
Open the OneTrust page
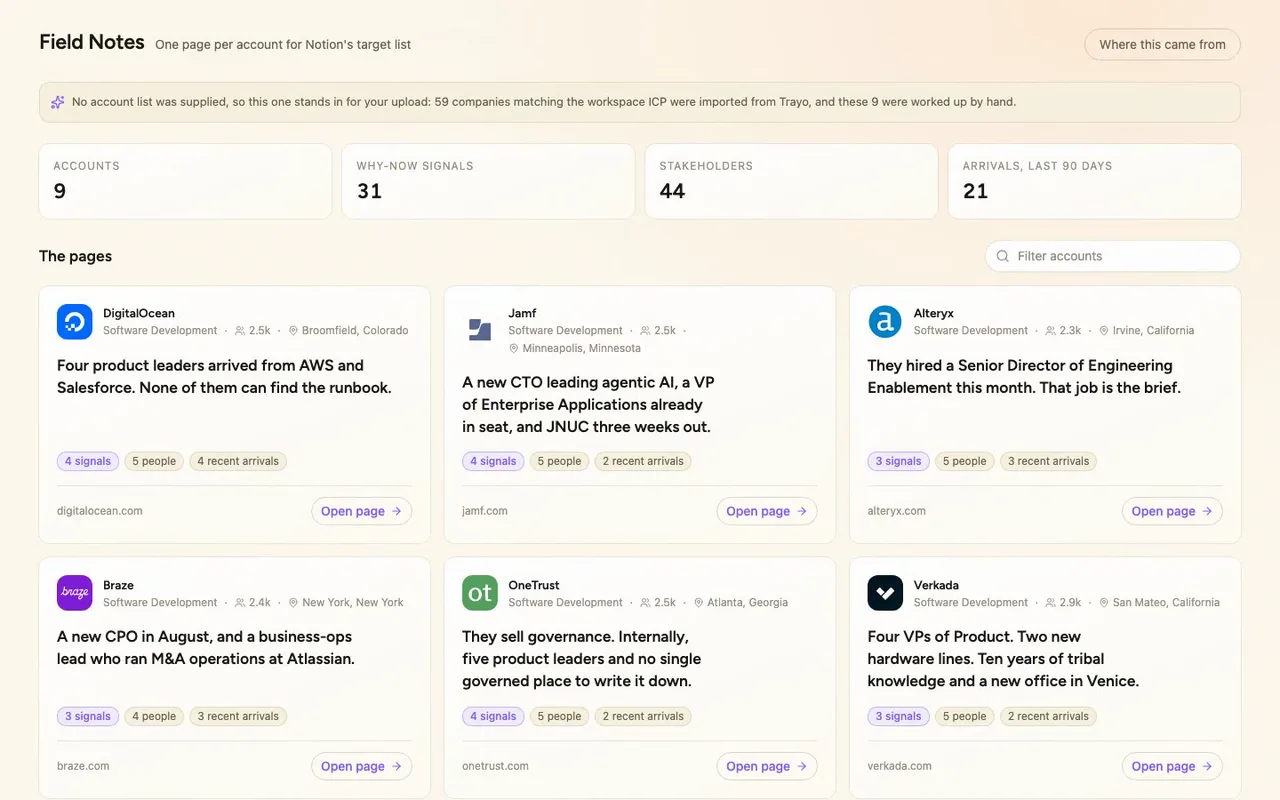[x=767, y=766]
